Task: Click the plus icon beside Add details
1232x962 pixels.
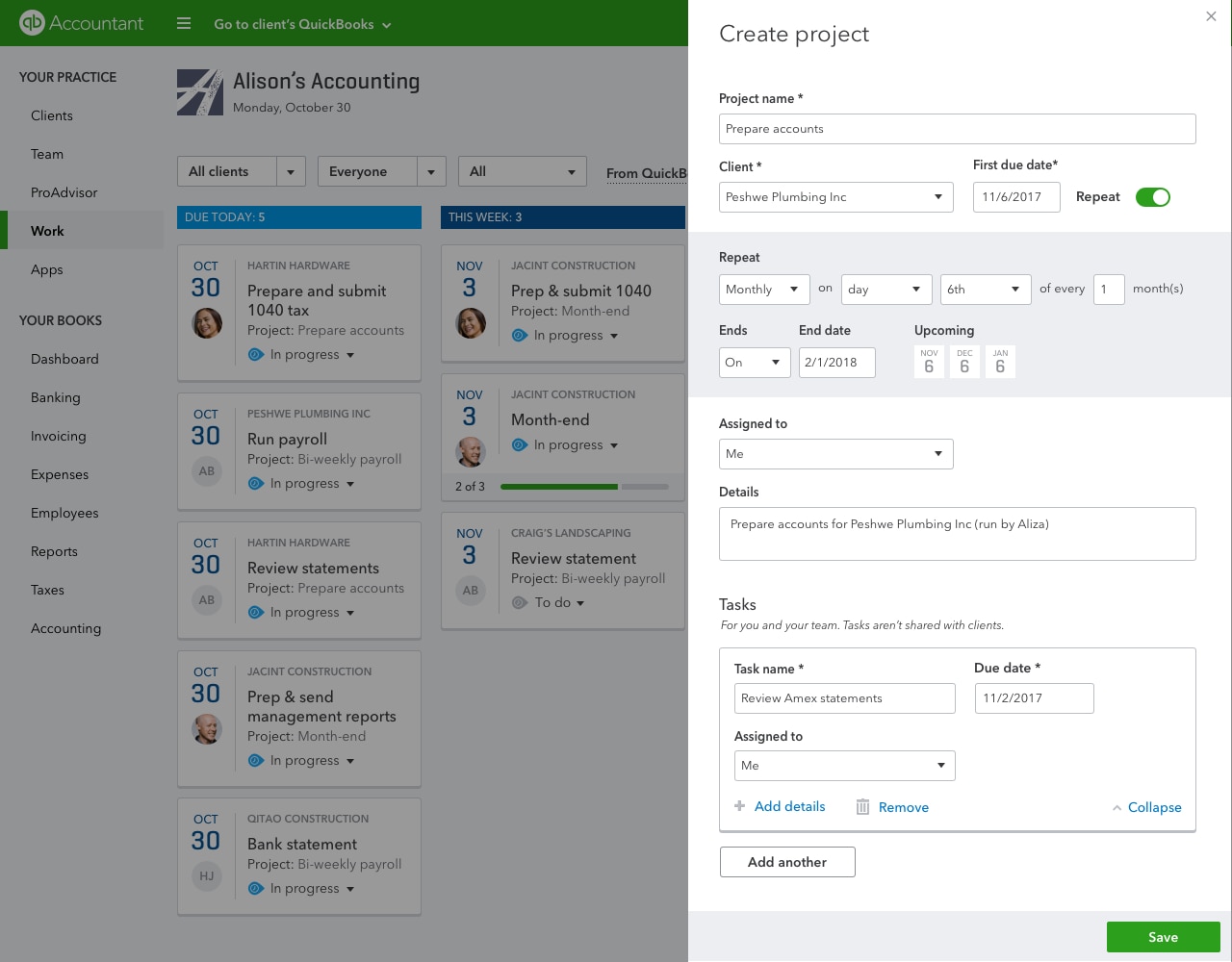Action: pos(739,806)
